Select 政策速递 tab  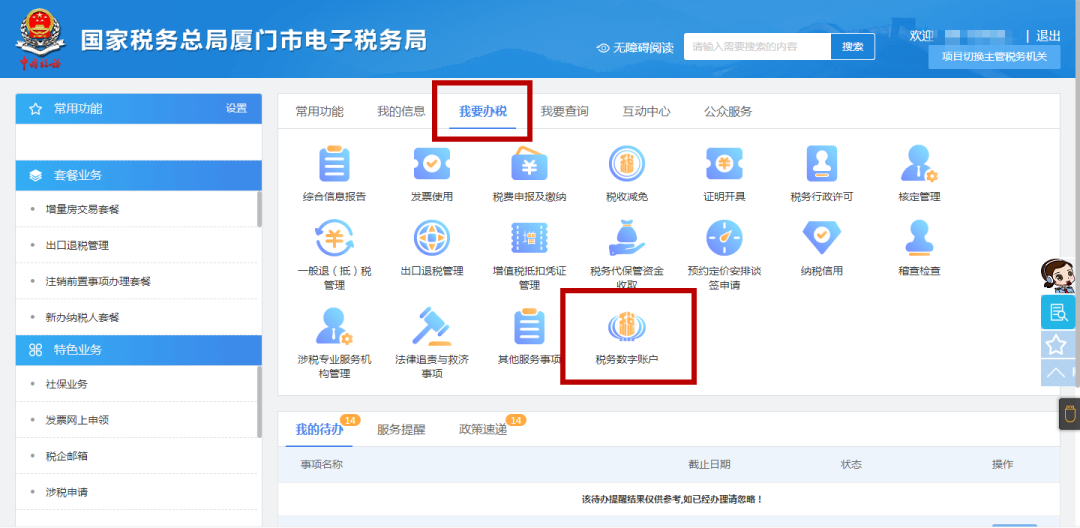pyautogui.click(x=483, y=430)
